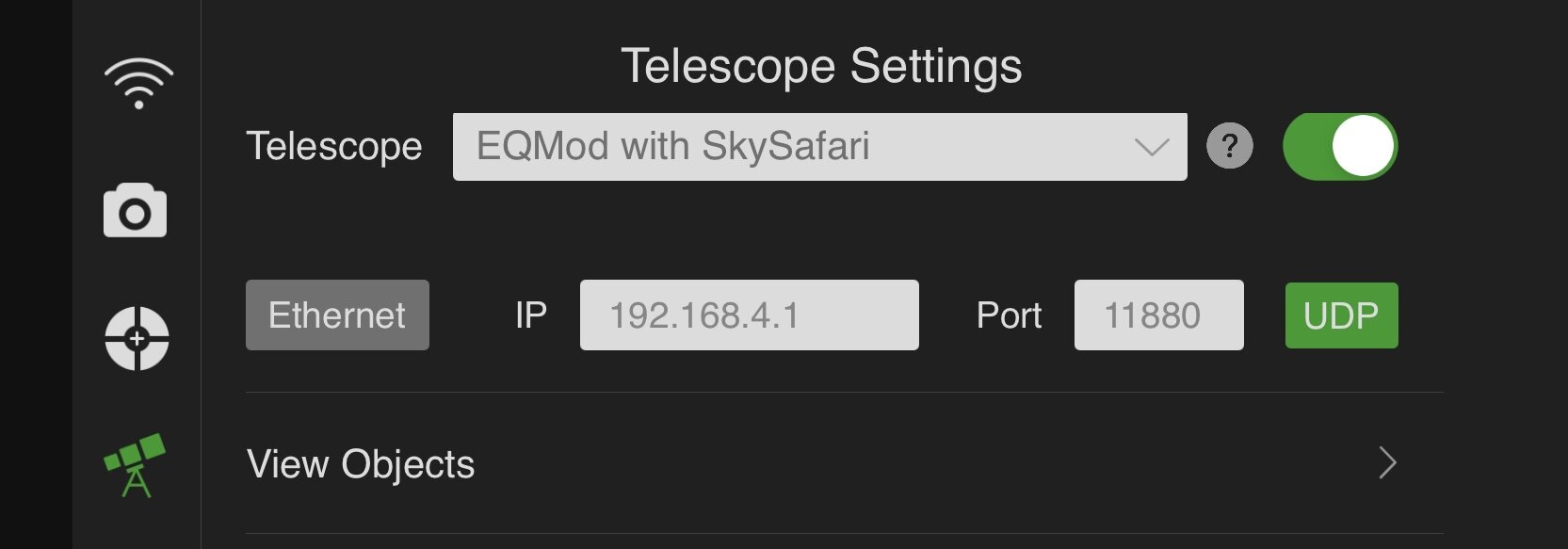Click the Port field showing 11880
The height and width of the screenshot is (549, 1568).
[1157, 315]
